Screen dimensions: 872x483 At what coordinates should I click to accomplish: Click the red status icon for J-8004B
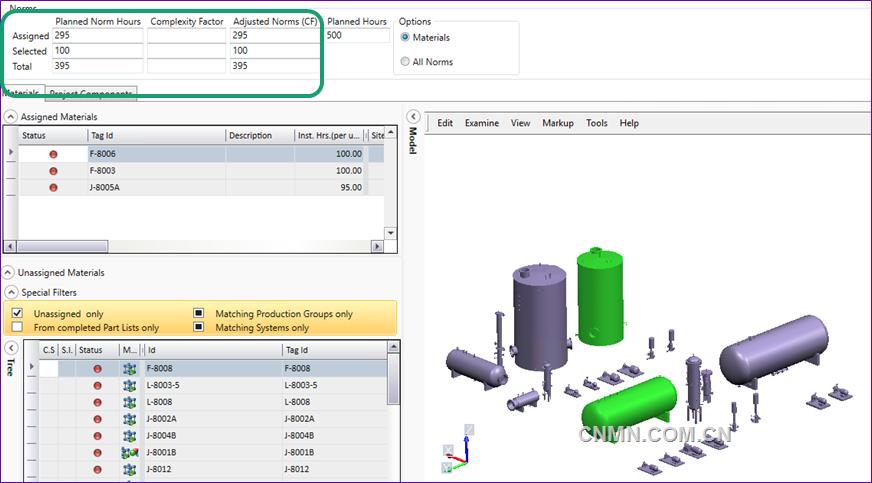[97, 435]
